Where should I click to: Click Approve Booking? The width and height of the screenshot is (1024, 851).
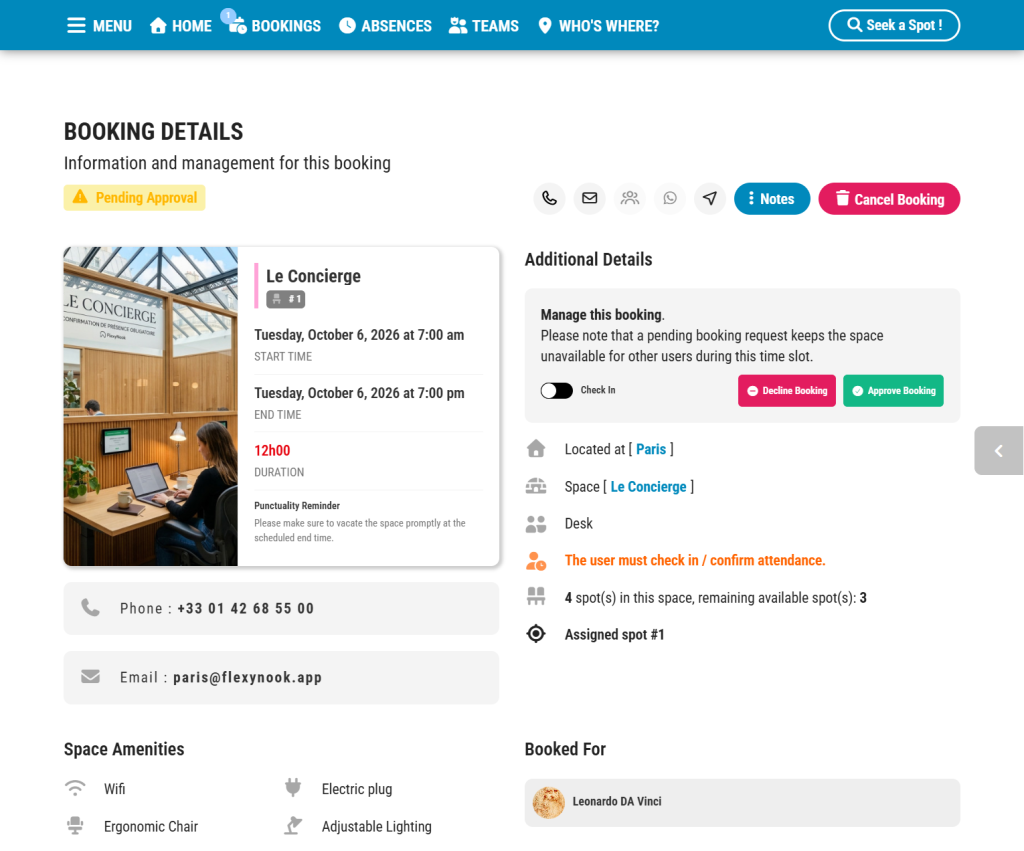pos(893,391)
